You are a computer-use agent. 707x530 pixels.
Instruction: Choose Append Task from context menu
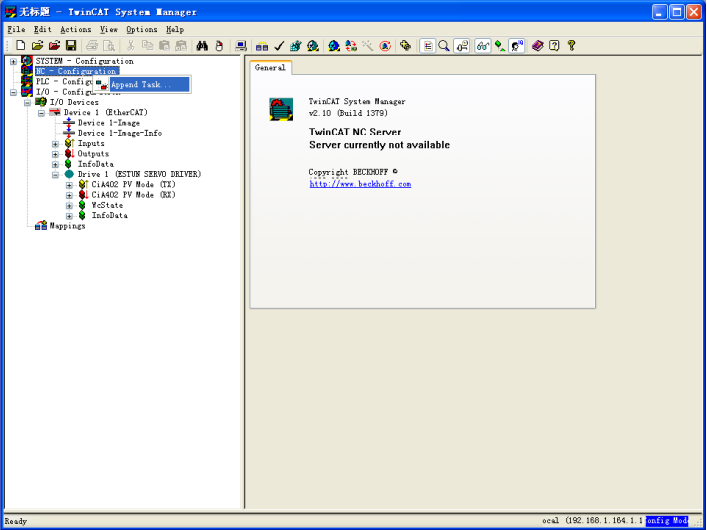[142, 84]
